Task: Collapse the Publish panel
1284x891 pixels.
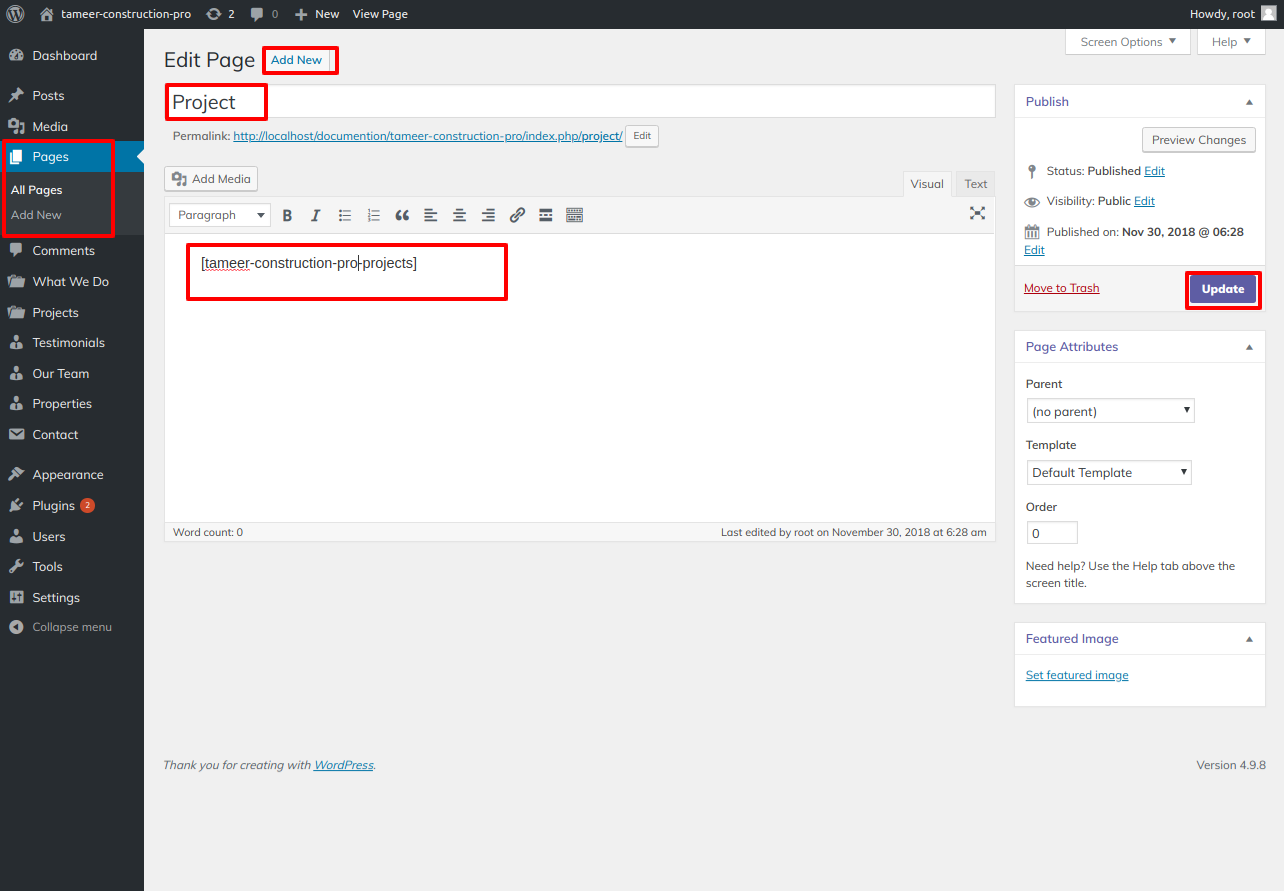Action: coord(1249,102)
